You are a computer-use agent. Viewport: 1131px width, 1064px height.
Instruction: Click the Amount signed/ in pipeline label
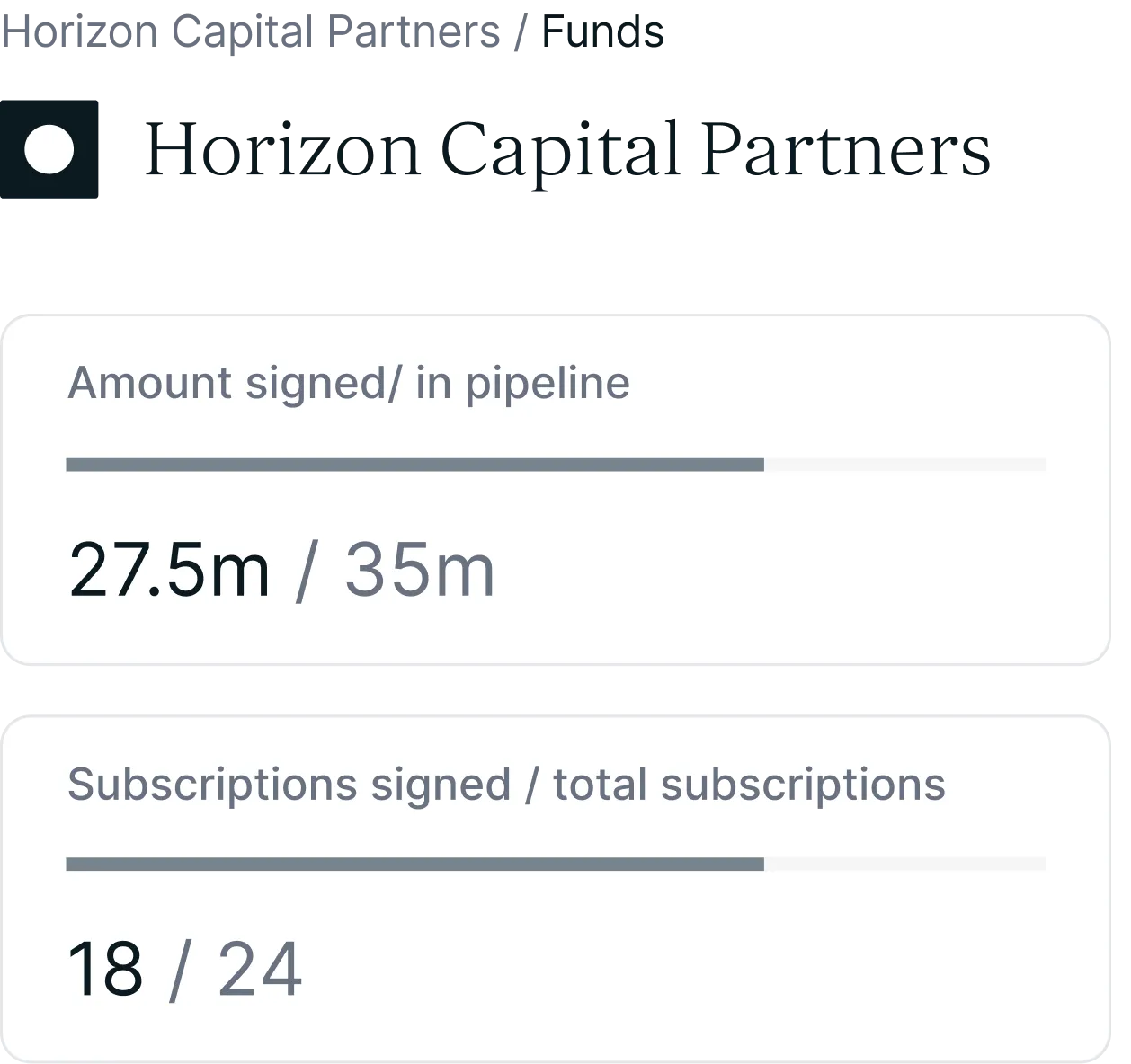349,383
